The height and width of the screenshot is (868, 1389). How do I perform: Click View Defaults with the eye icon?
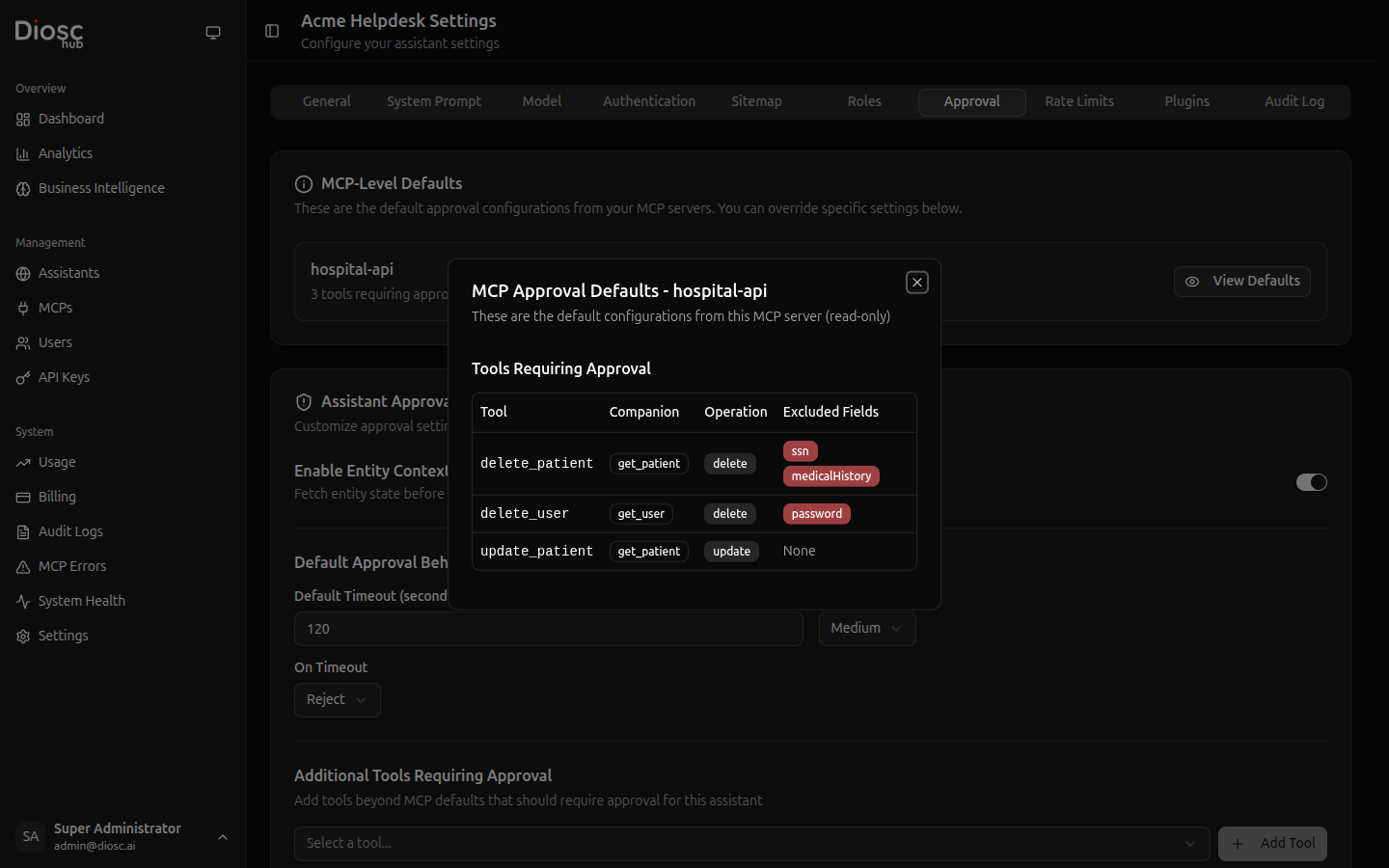[1241, 281]
